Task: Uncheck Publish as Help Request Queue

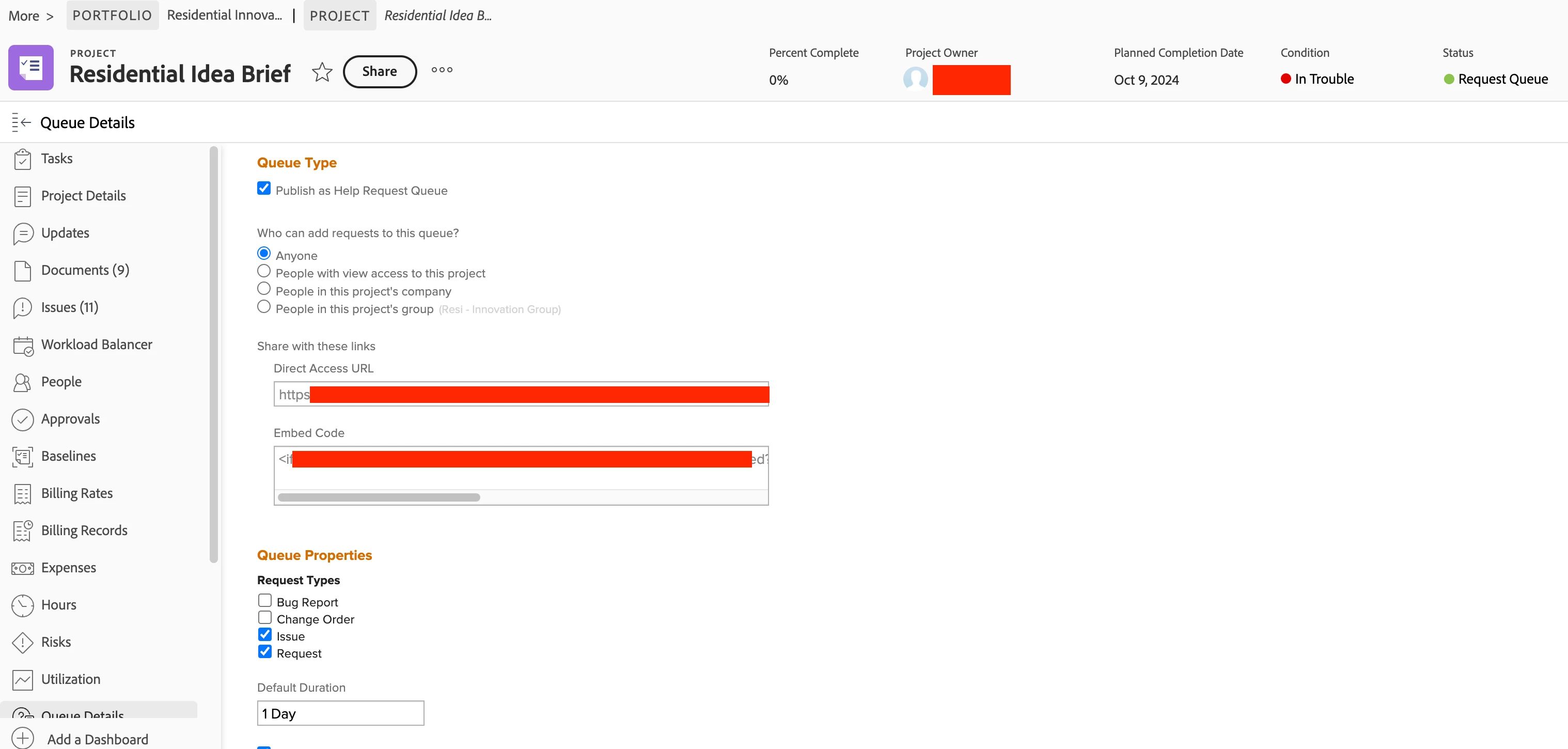Action: pyautogui.click(x=263, y=188)
